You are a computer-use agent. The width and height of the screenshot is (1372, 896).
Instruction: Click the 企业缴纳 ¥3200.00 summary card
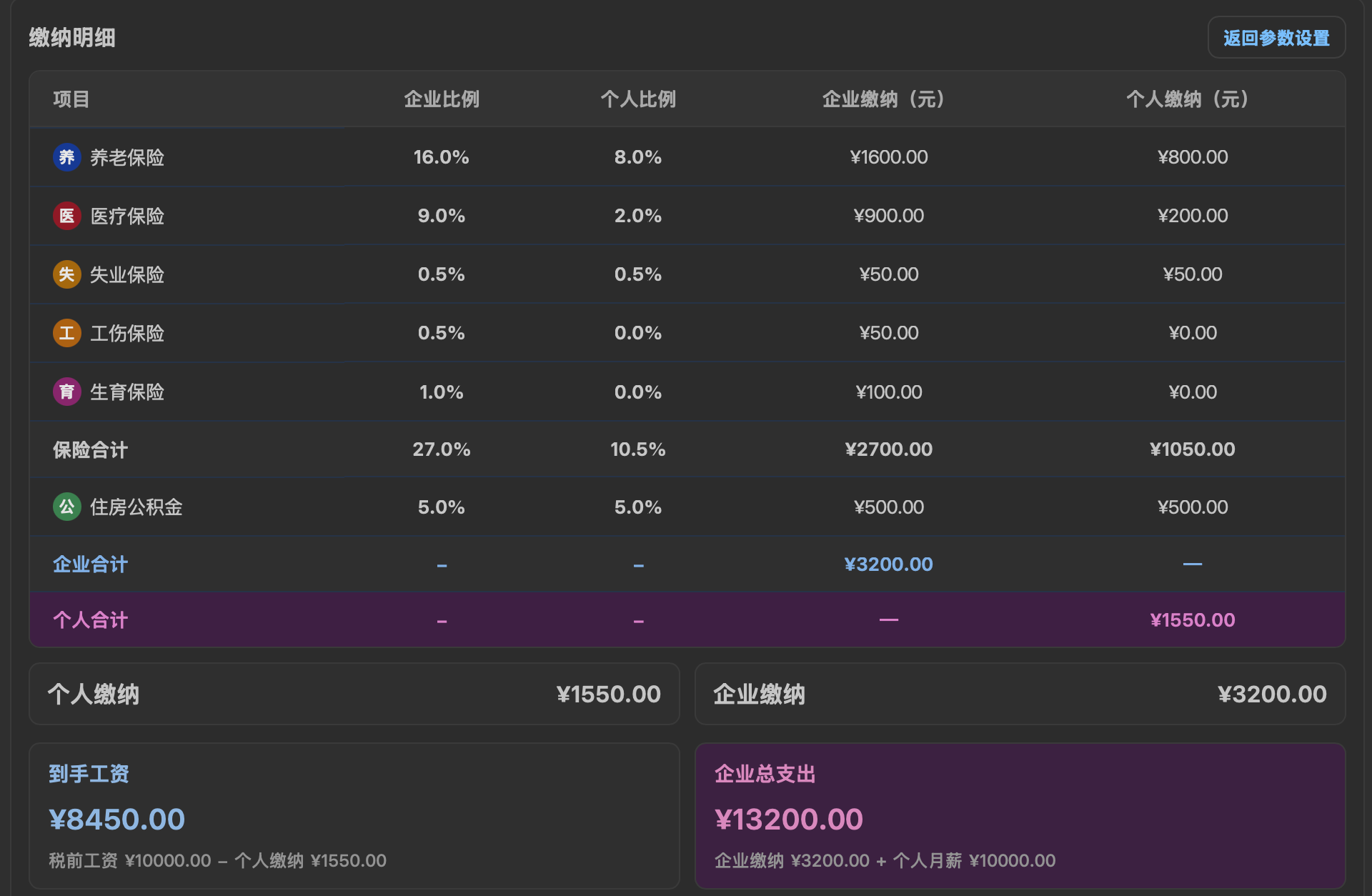(1020, 693)
